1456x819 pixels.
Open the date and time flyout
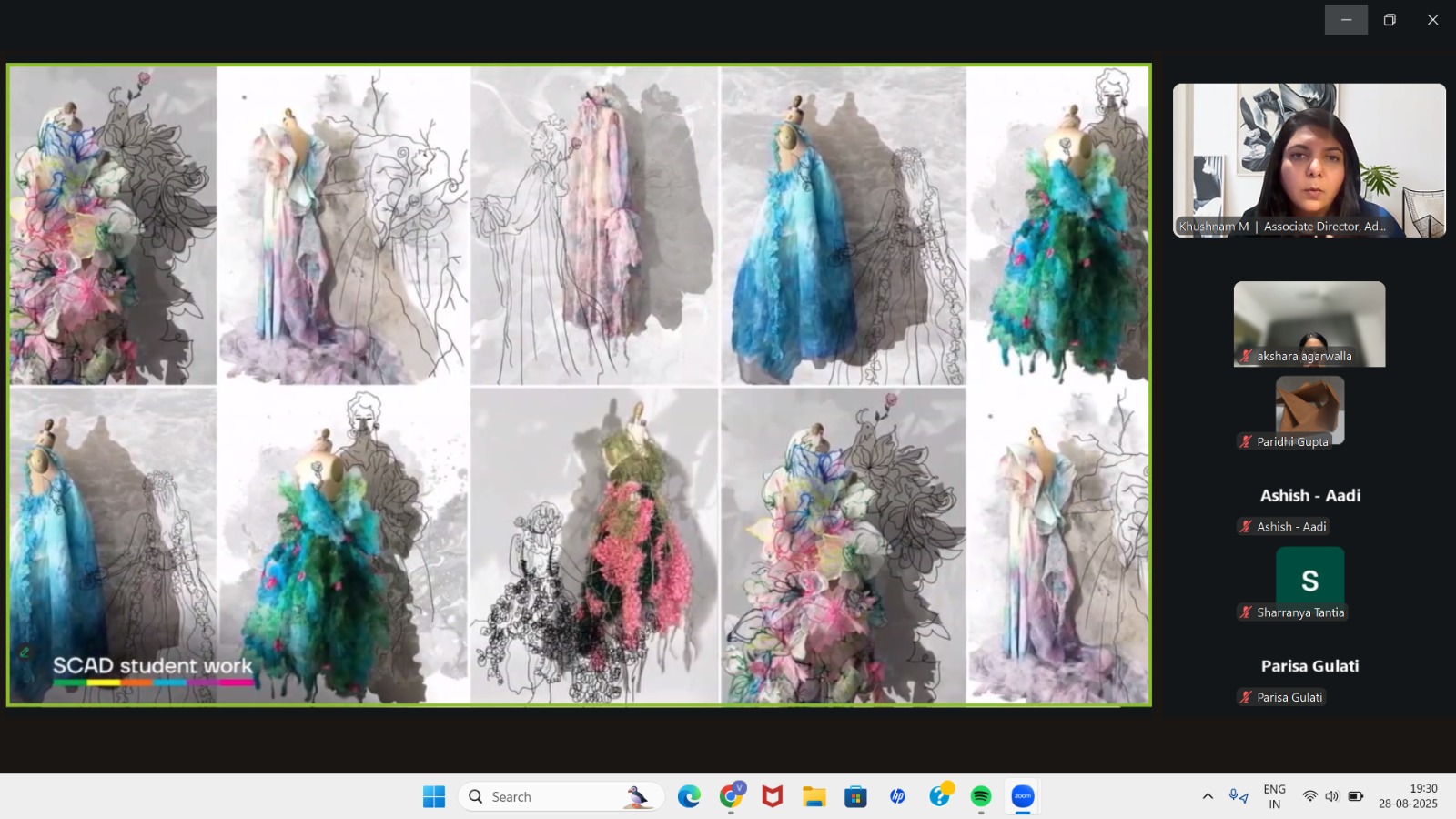pyautogui.click(x=1408, y=797)
